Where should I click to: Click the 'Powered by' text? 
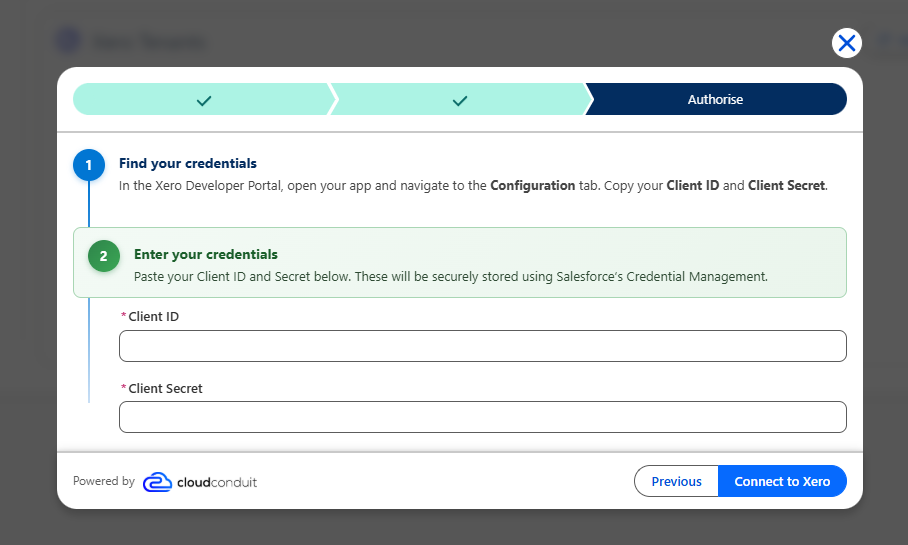(x=104, y=481)
